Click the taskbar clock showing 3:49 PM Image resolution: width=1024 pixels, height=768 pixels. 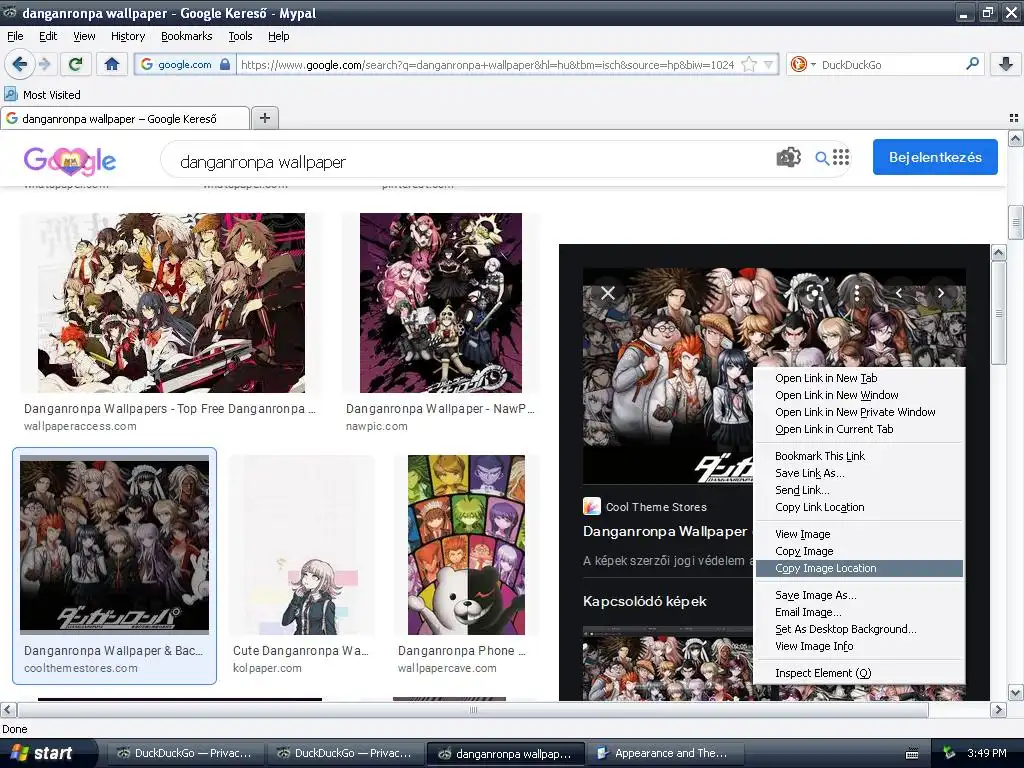[x=987, y=753]
